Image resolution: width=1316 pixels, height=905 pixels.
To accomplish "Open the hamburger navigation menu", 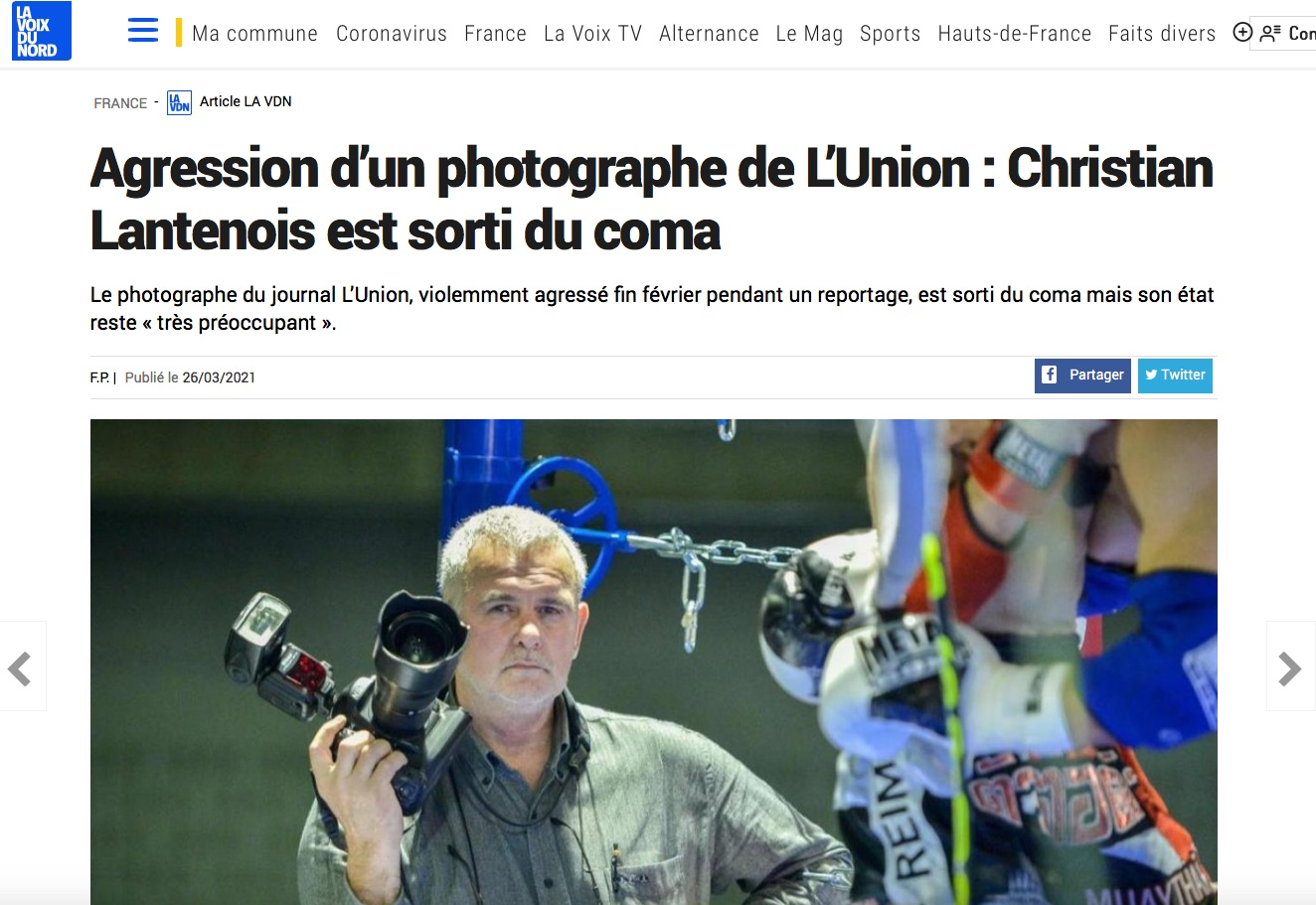I will [x=143, y=31].
